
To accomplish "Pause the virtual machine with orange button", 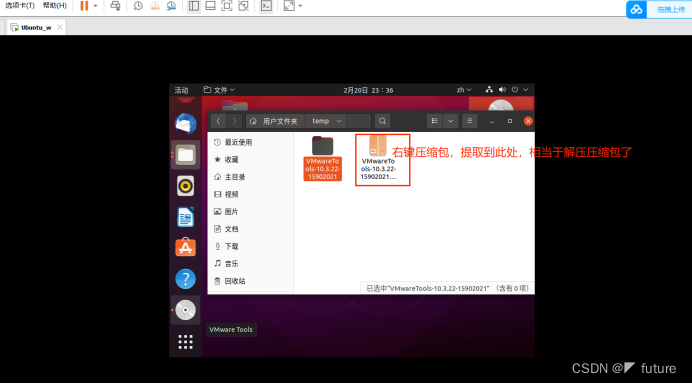I will pyautogui.click(x=84, y=6).
